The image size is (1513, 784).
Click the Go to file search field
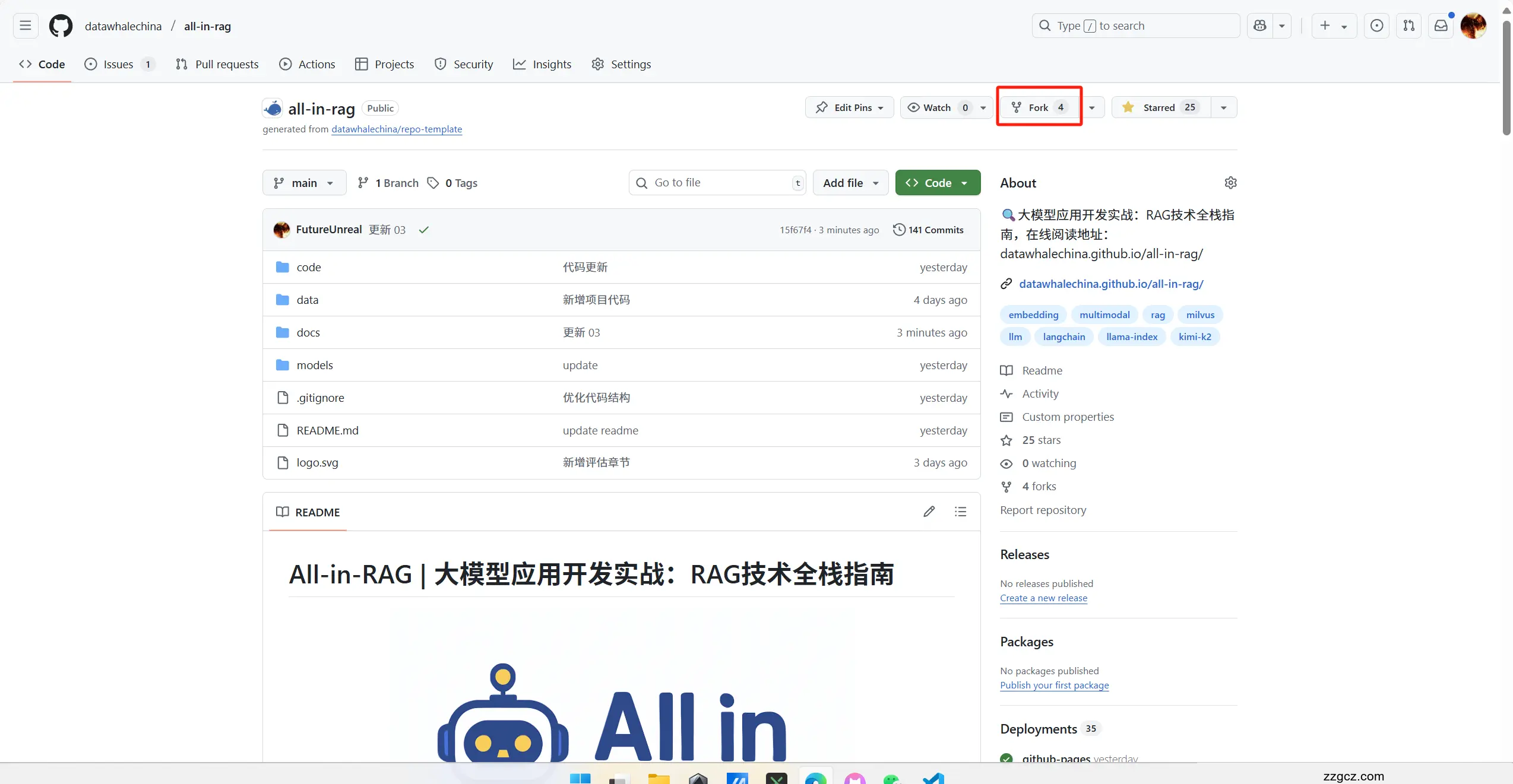click(x=716, y=182)
